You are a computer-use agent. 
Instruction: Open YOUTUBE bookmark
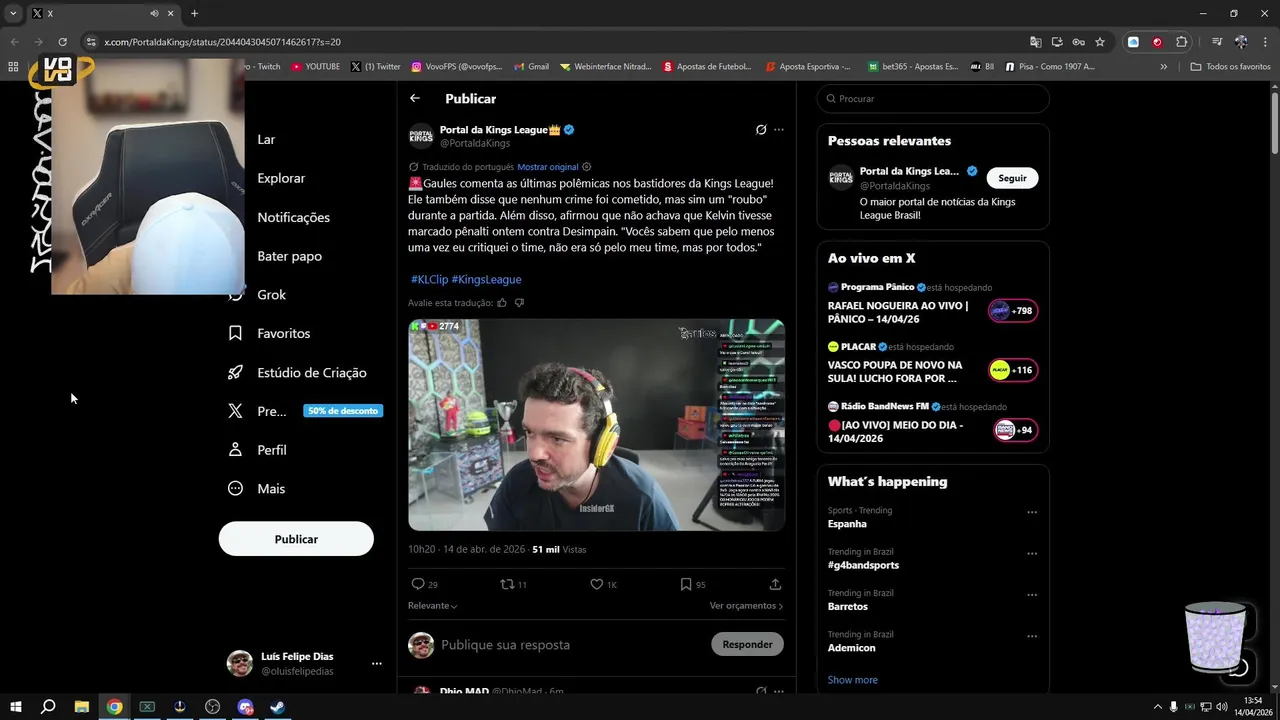tap(315, 67)
